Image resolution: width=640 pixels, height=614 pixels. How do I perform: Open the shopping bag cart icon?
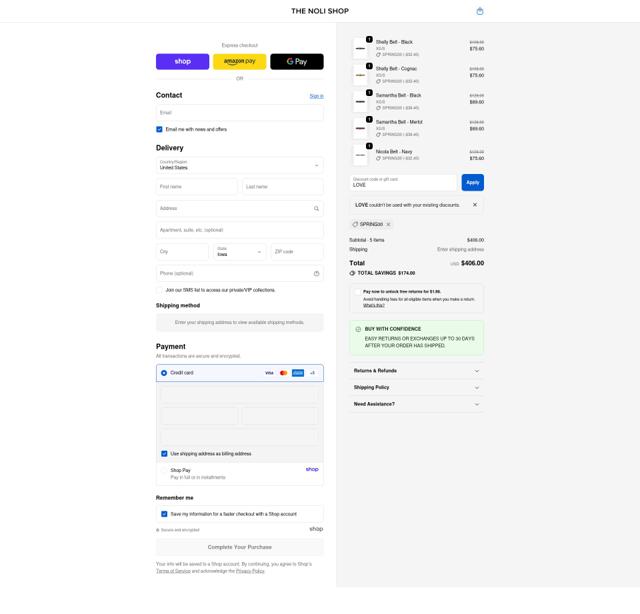pyautogui.click(x=480, y=11)
